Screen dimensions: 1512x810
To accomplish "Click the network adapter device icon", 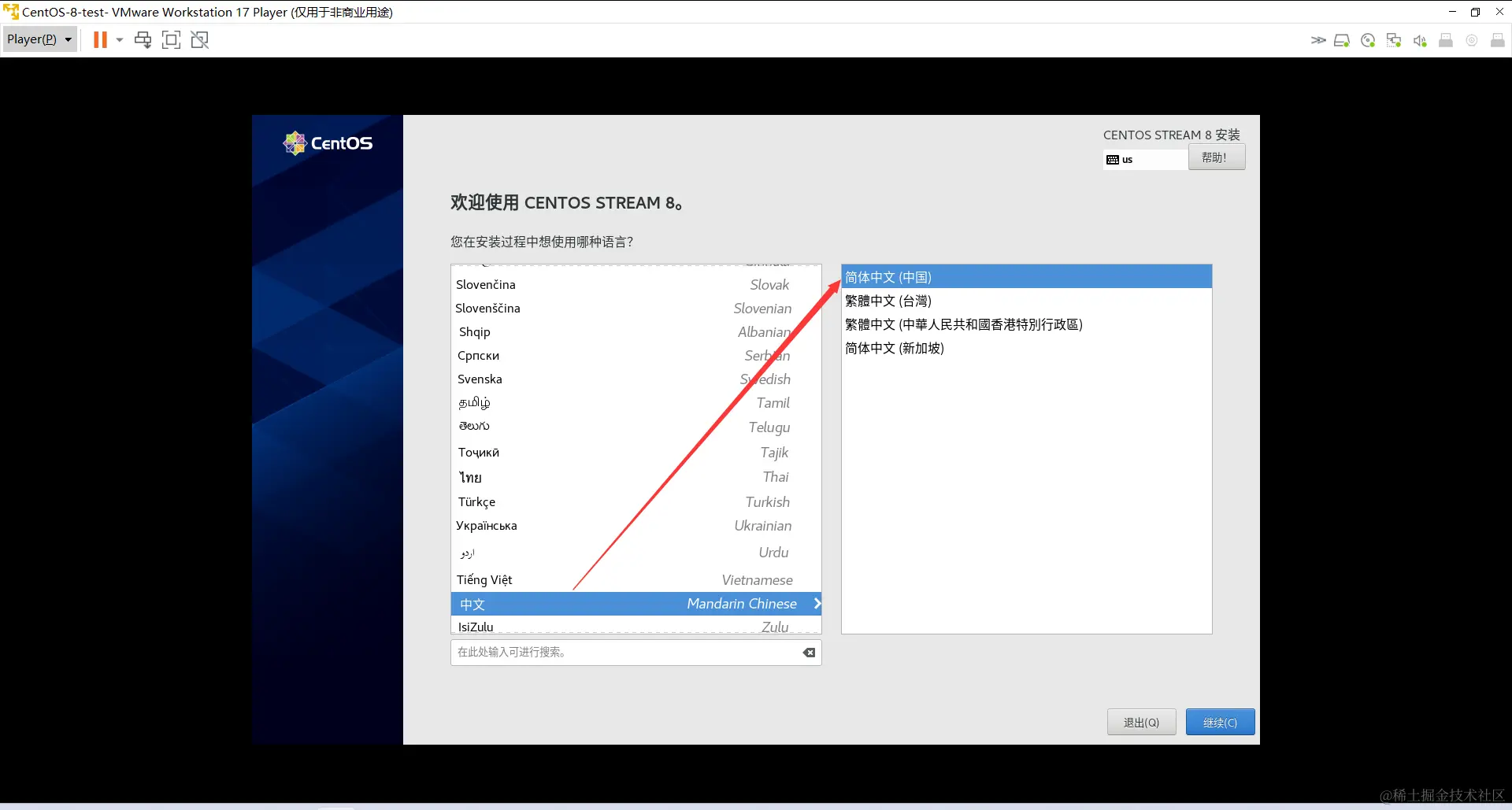I will pyautogui.click(x=1394, y=40).
